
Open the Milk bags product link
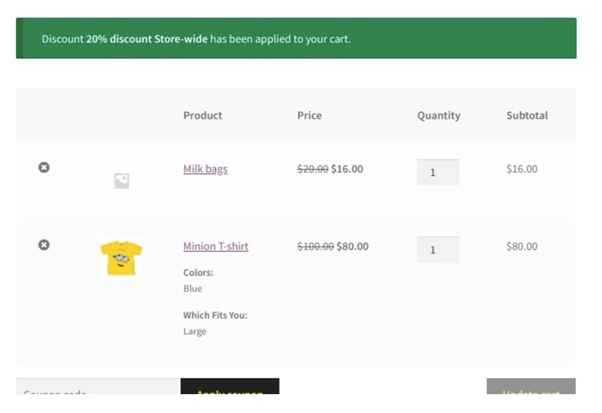click(205, 169)
